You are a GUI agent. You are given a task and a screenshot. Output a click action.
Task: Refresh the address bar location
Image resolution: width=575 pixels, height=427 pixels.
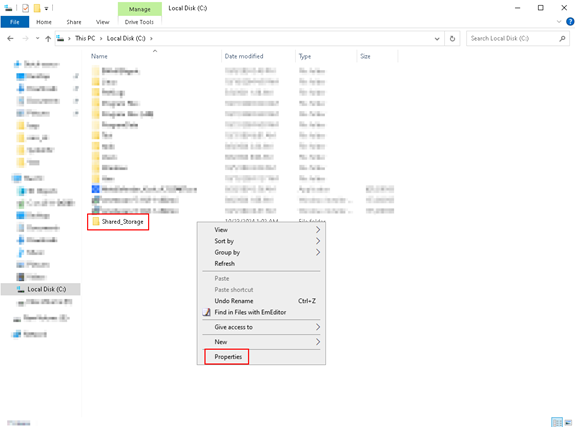click(452, 39)
